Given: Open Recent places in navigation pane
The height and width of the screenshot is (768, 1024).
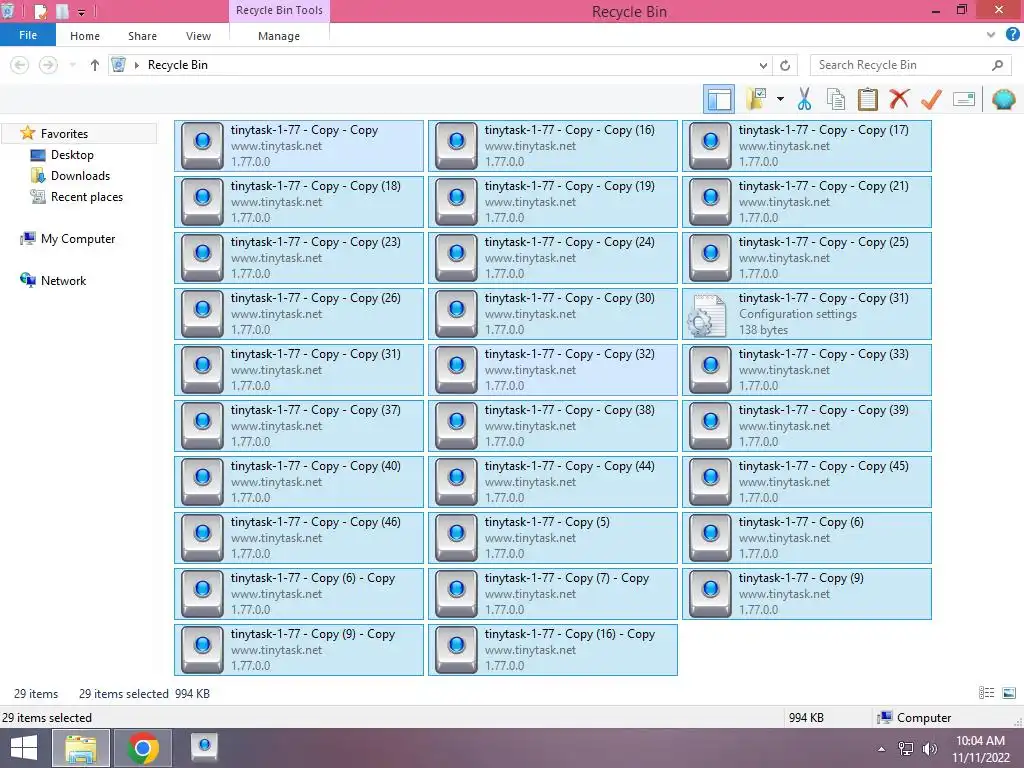Looking at the screenshot, I should click(87, 197).
